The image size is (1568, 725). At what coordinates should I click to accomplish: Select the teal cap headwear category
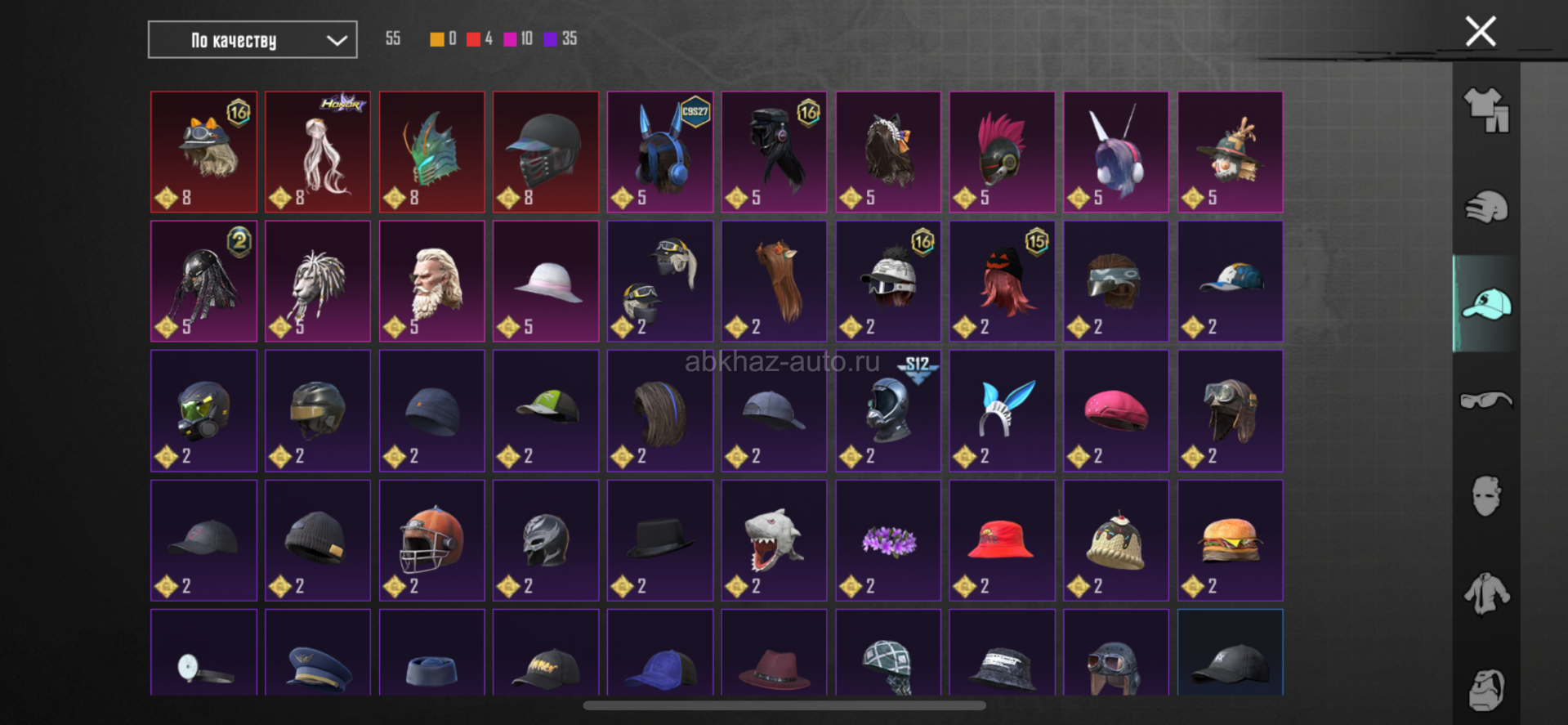point(1486,303)
